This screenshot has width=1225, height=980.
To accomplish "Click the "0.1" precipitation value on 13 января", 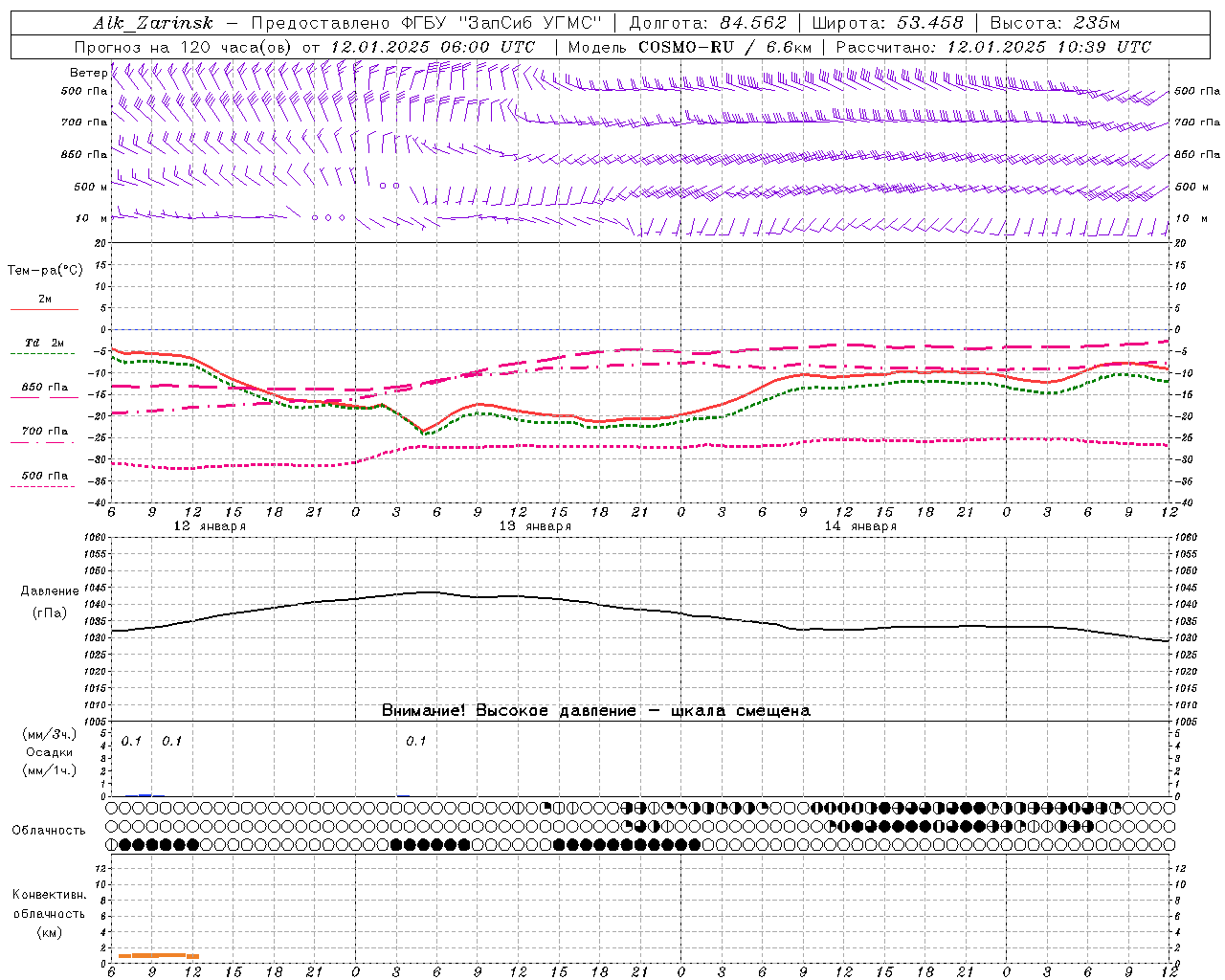I will click(415, 741).
